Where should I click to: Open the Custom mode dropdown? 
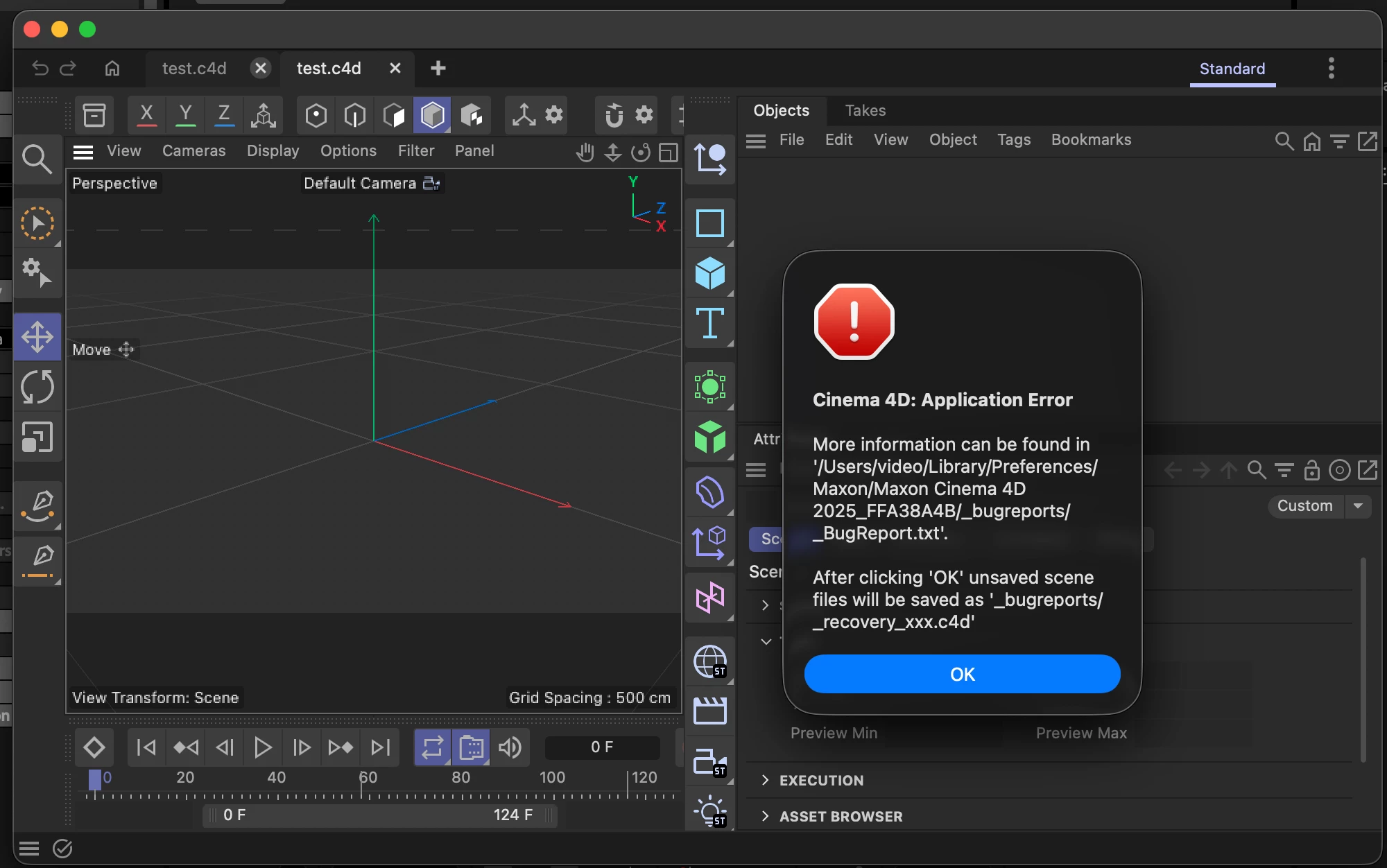click(x=1359, y=506)
